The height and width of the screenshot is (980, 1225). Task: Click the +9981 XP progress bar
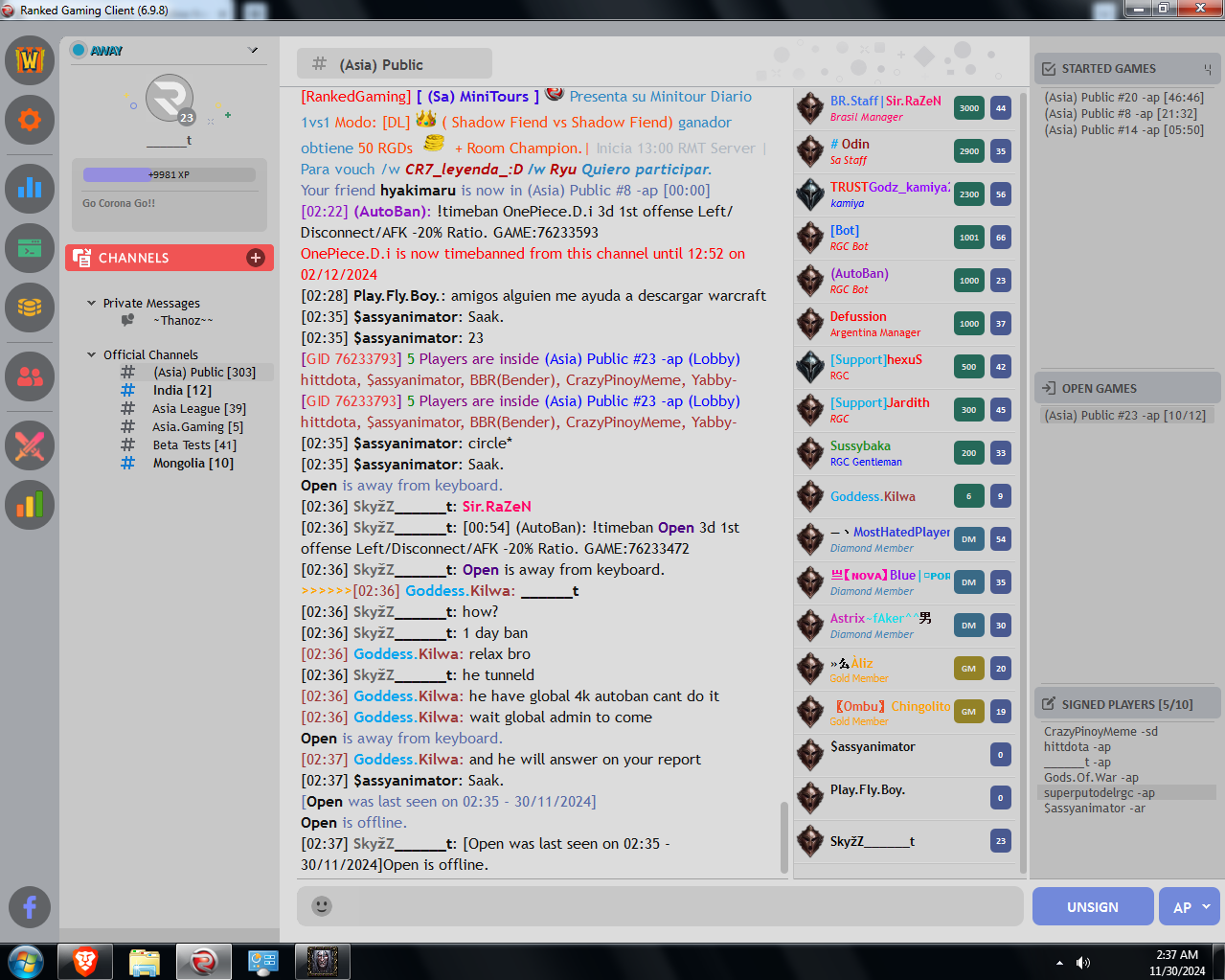tap(170, 174)
